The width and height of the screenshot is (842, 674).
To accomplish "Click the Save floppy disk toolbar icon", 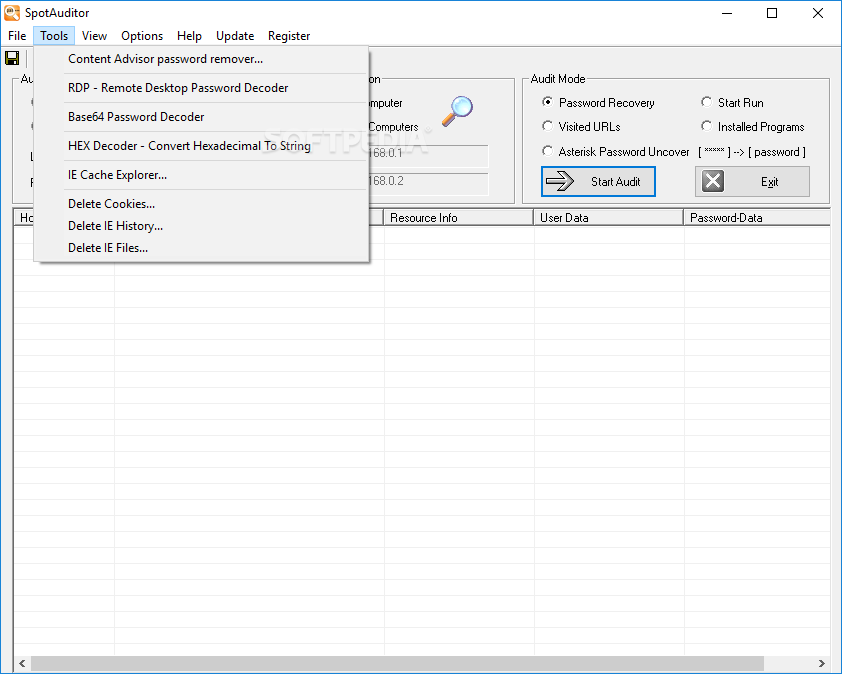I will pyautogui.click(x=12, y=58).
